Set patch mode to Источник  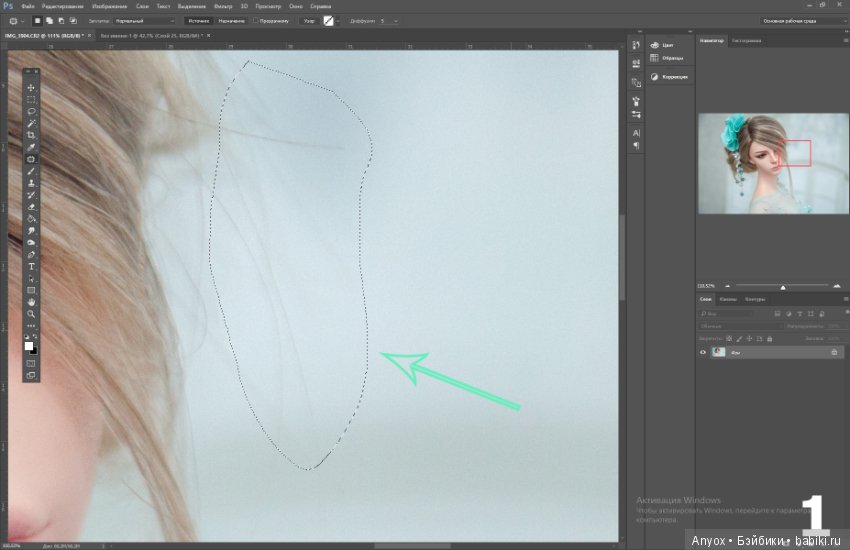[x=198, y=21]
